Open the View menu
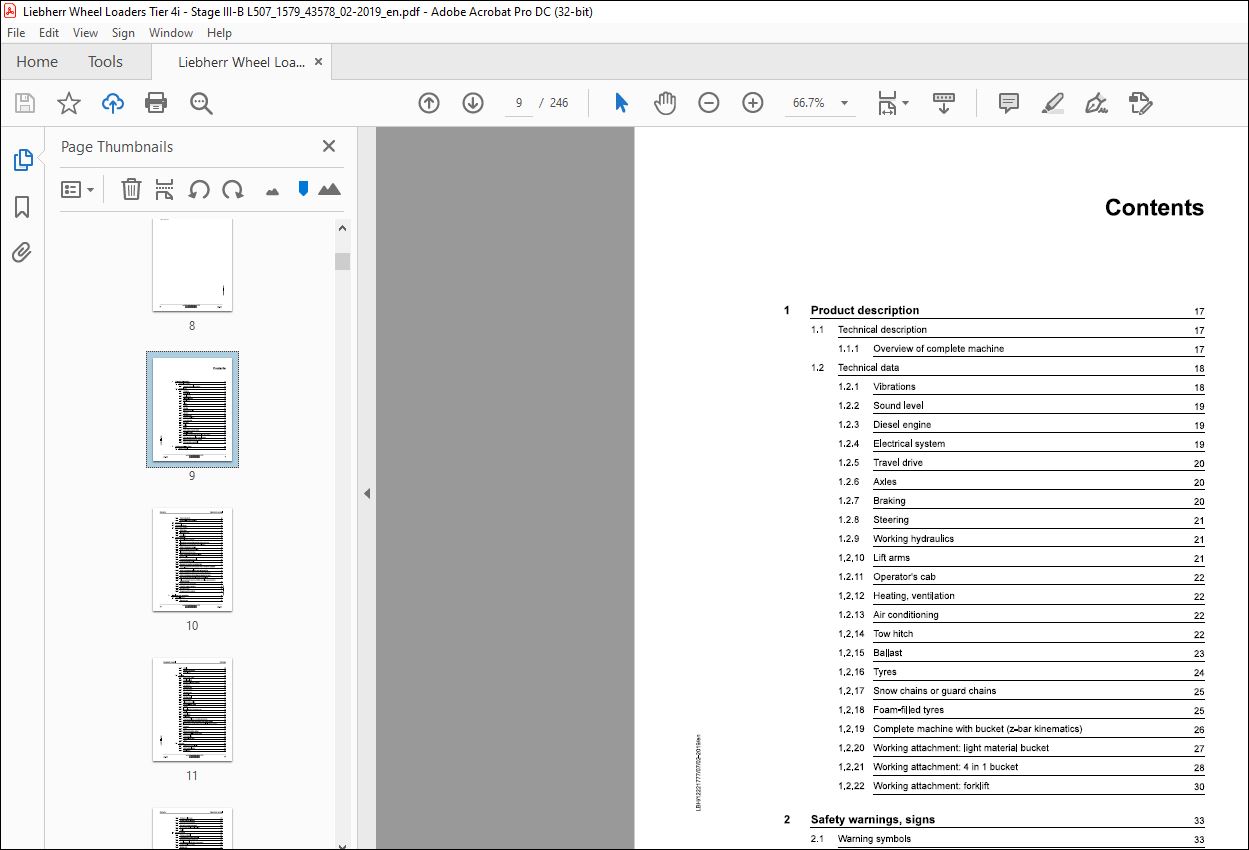The image size is (1249, 850). click(86, 33)
